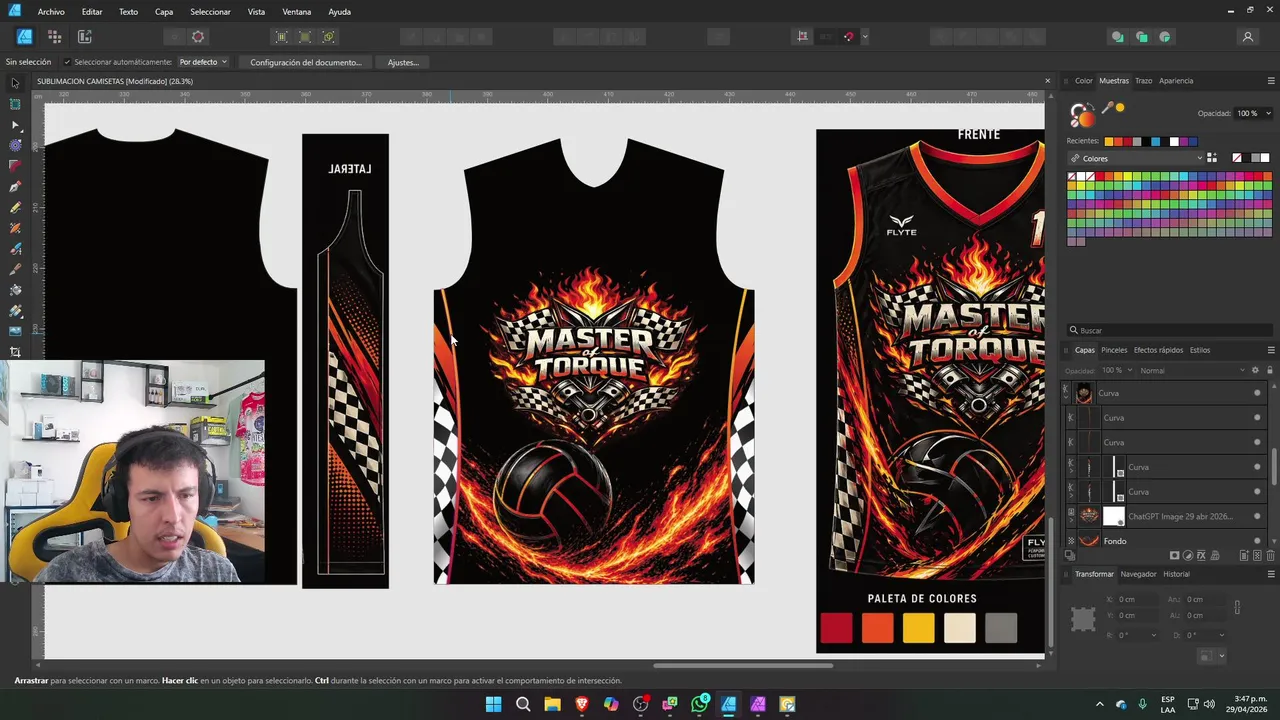Select the Node tool in the toolbox
This screenshot has height=720, width=1280.
15,125
